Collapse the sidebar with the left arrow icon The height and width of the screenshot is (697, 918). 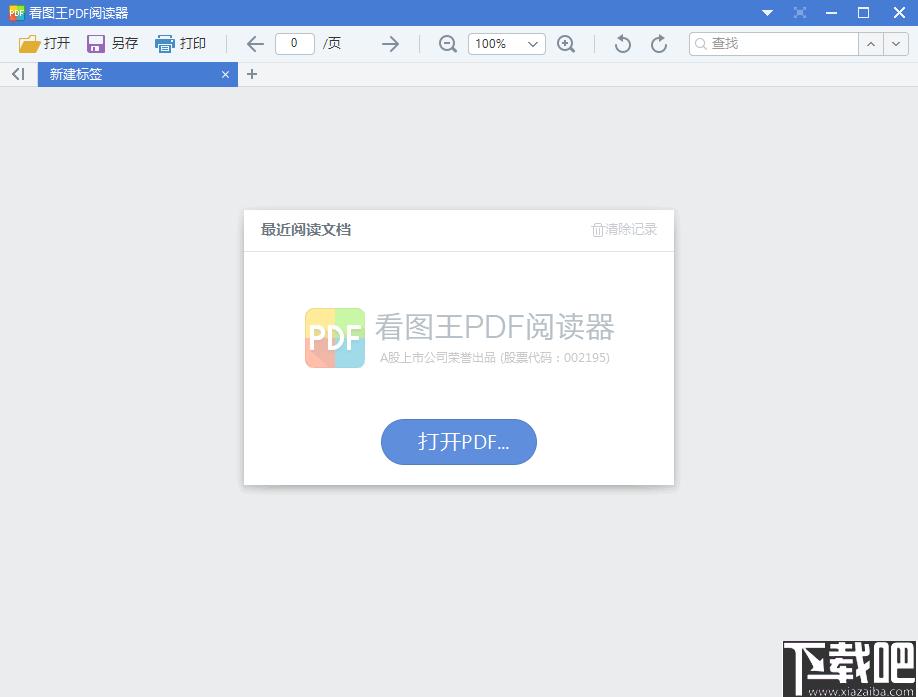pos(18,74)
